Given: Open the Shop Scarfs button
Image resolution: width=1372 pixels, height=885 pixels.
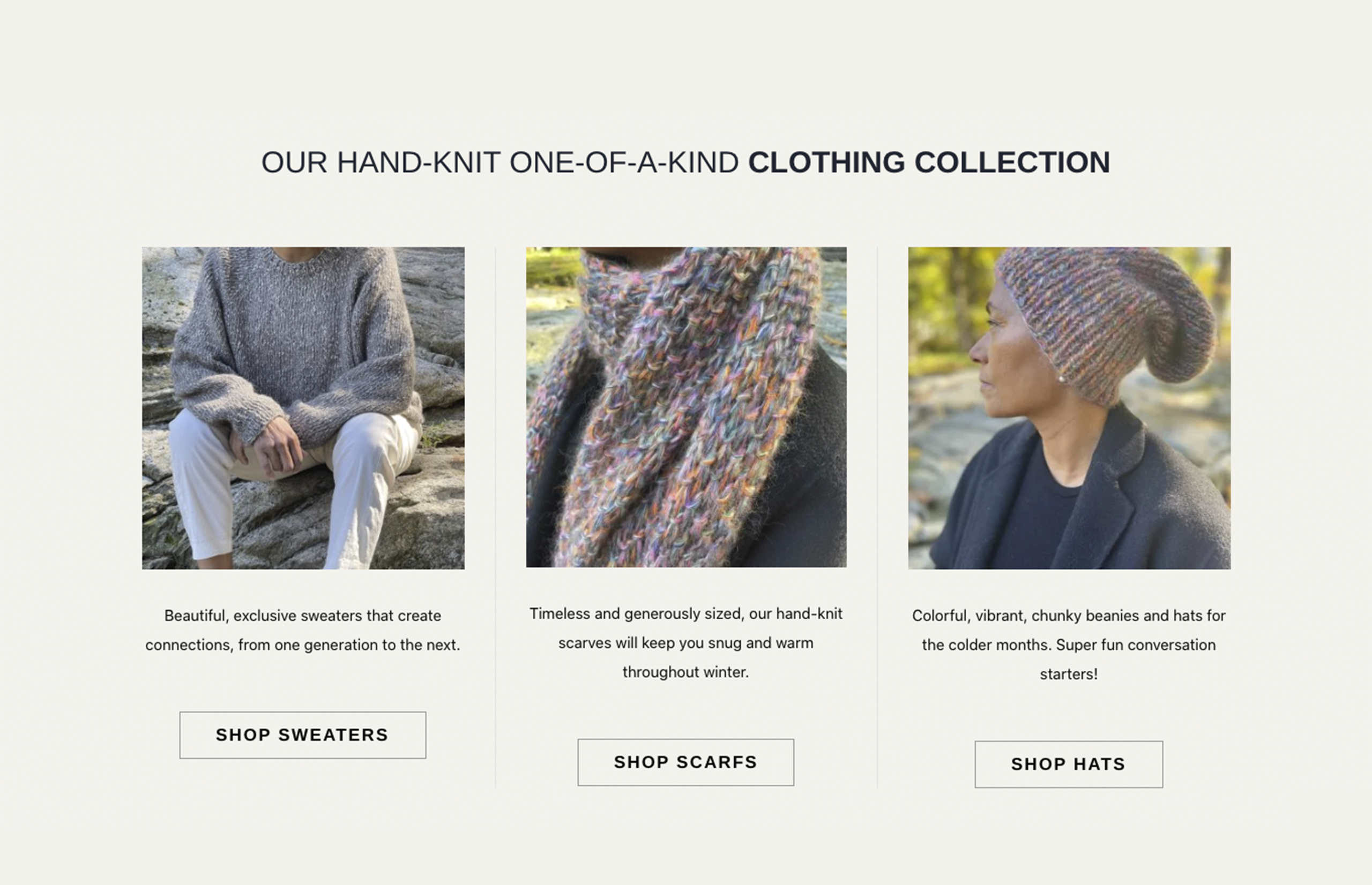Looking at the screenshot, I should tap(685, 762).
